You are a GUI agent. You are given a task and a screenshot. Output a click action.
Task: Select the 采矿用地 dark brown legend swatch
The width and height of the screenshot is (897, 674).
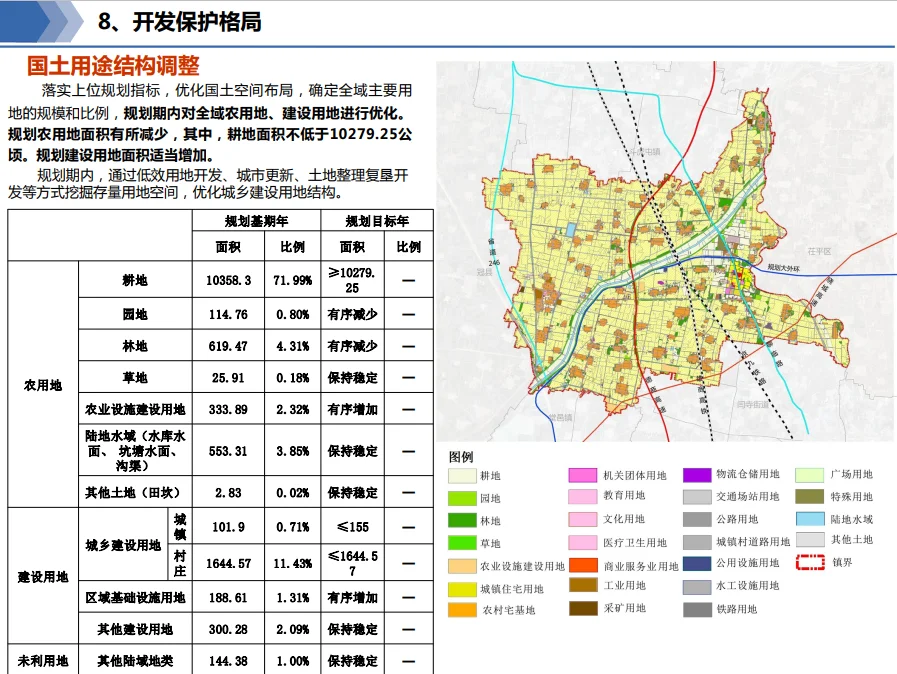[583, 608]
